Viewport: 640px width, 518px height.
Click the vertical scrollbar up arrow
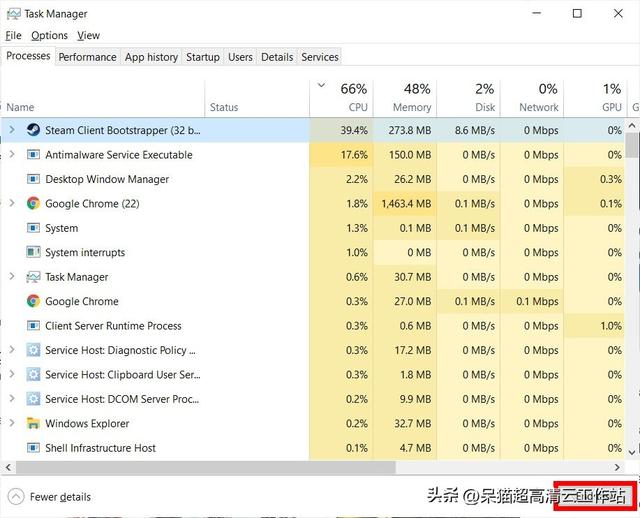(632, 126)
